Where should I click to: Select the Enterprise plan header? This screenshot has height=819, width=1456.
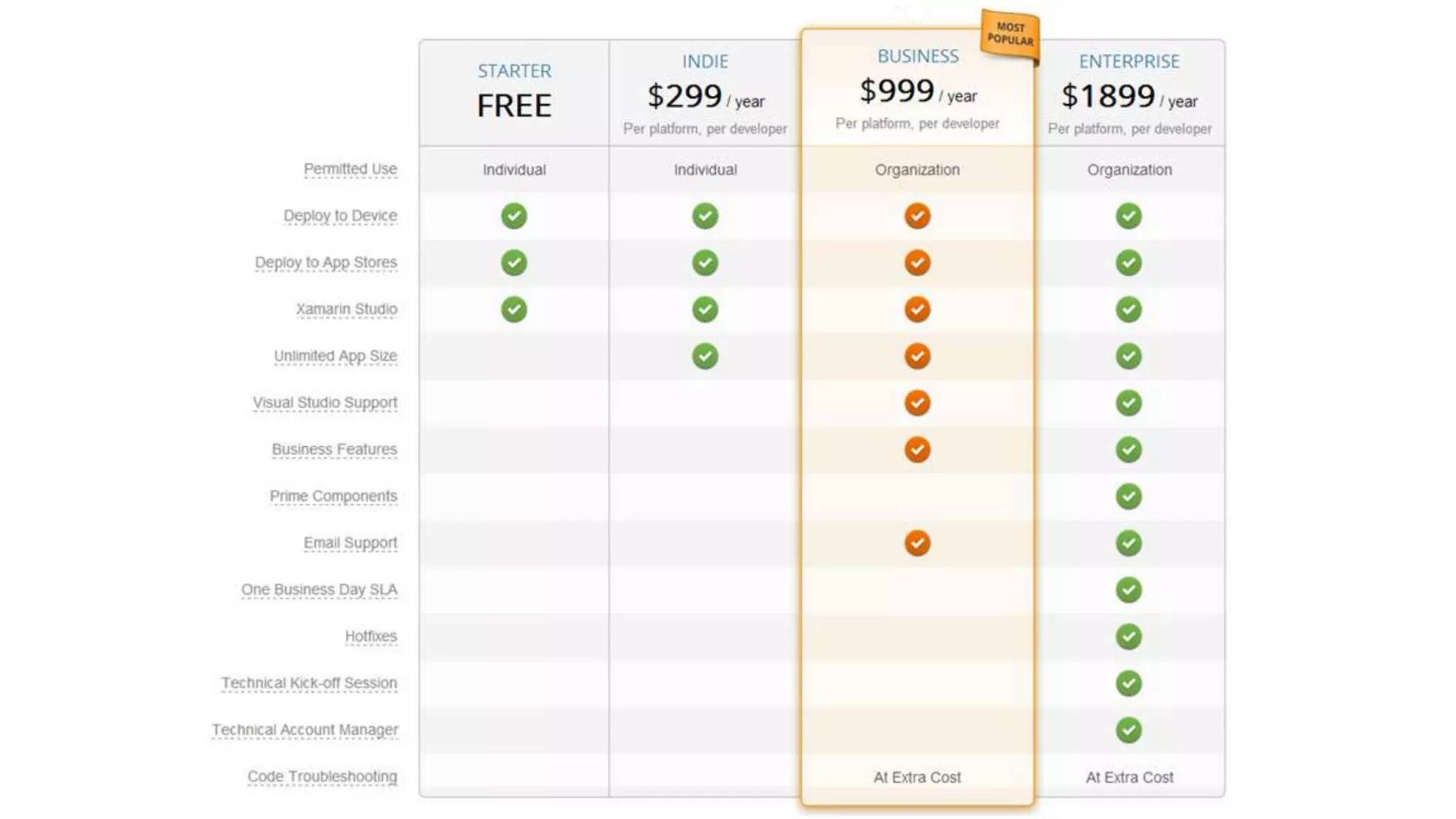pyautogui.click(x=1129, y=62)
